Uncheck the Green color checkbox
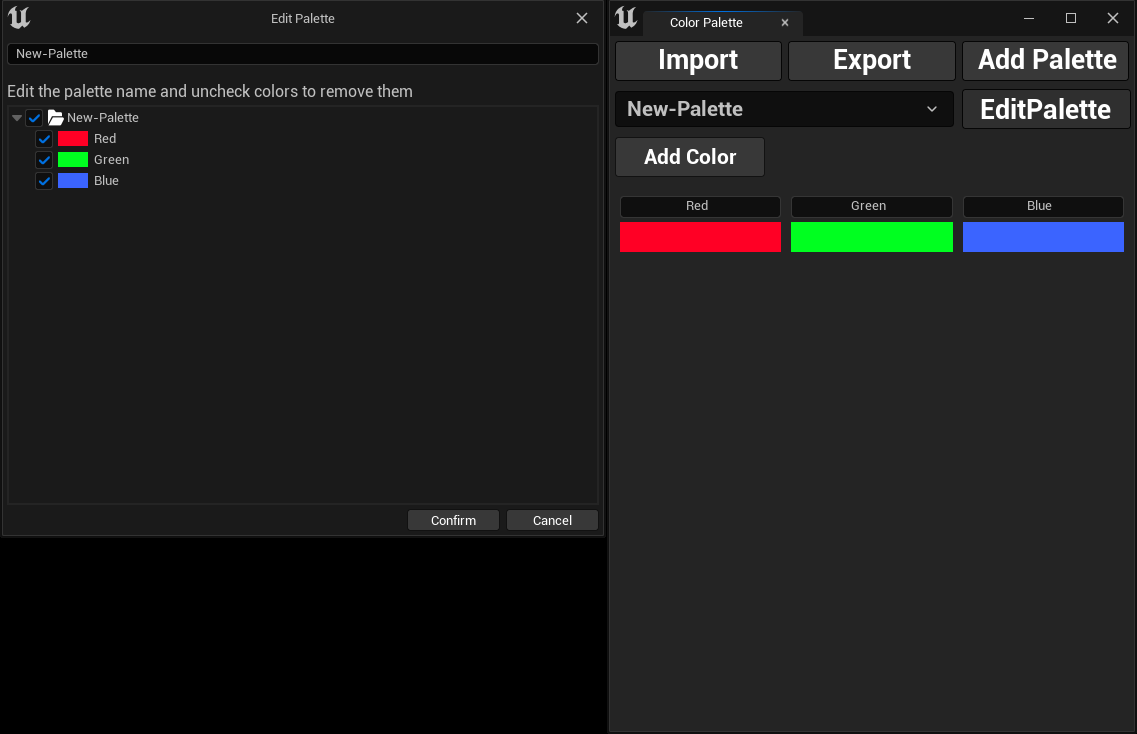 point(44,160)
